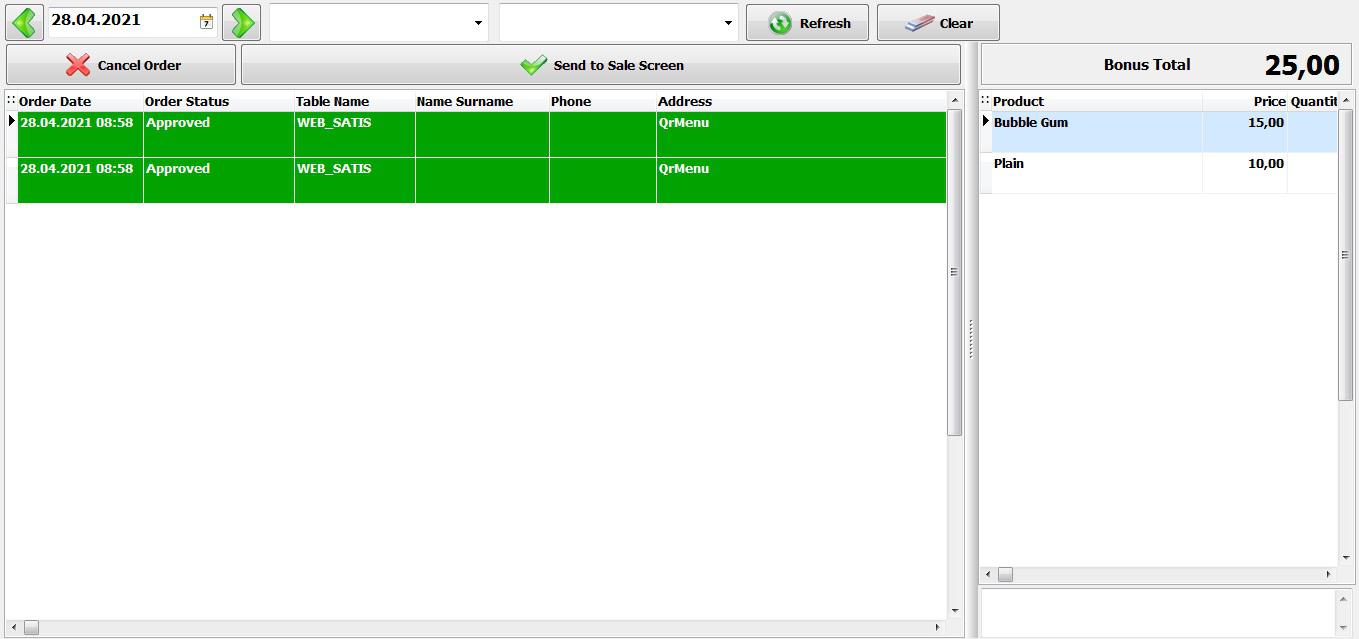Select the Plain product row

pos(1158,172)
